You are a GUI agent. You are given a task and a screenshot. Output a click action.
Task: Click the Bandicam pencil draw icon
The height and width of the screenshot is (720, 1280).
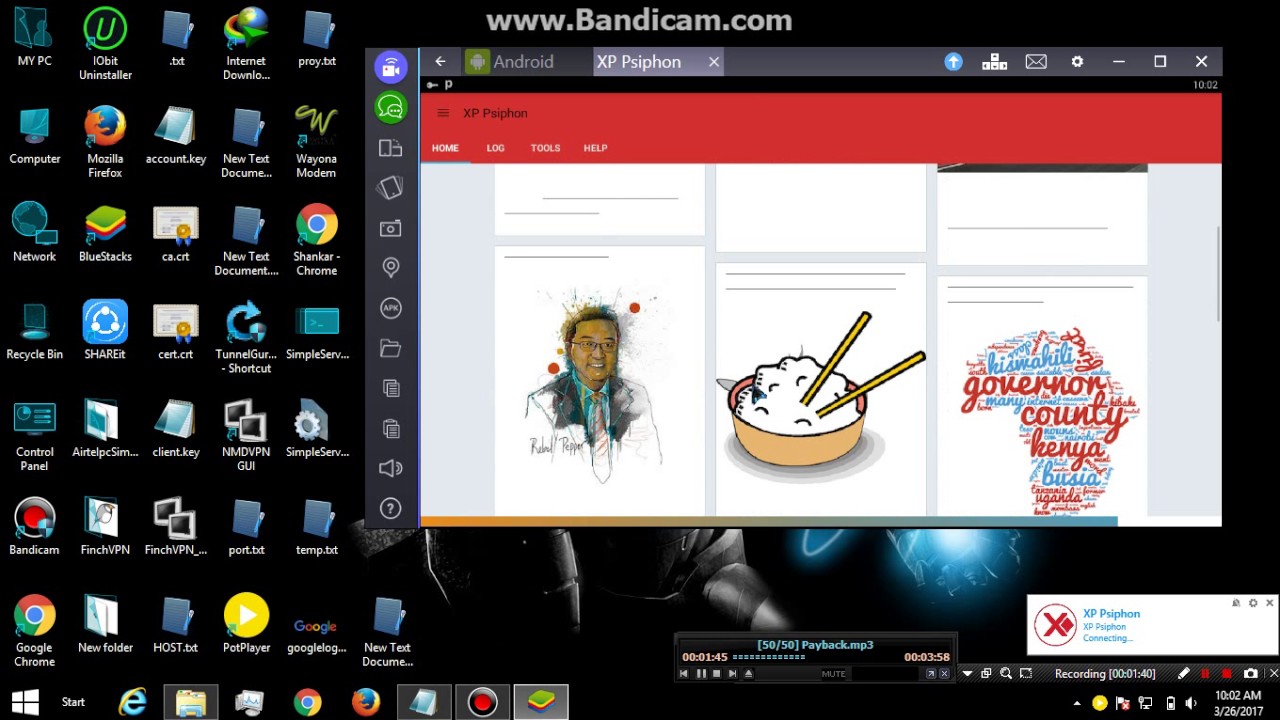click(x=1183, y=674)
